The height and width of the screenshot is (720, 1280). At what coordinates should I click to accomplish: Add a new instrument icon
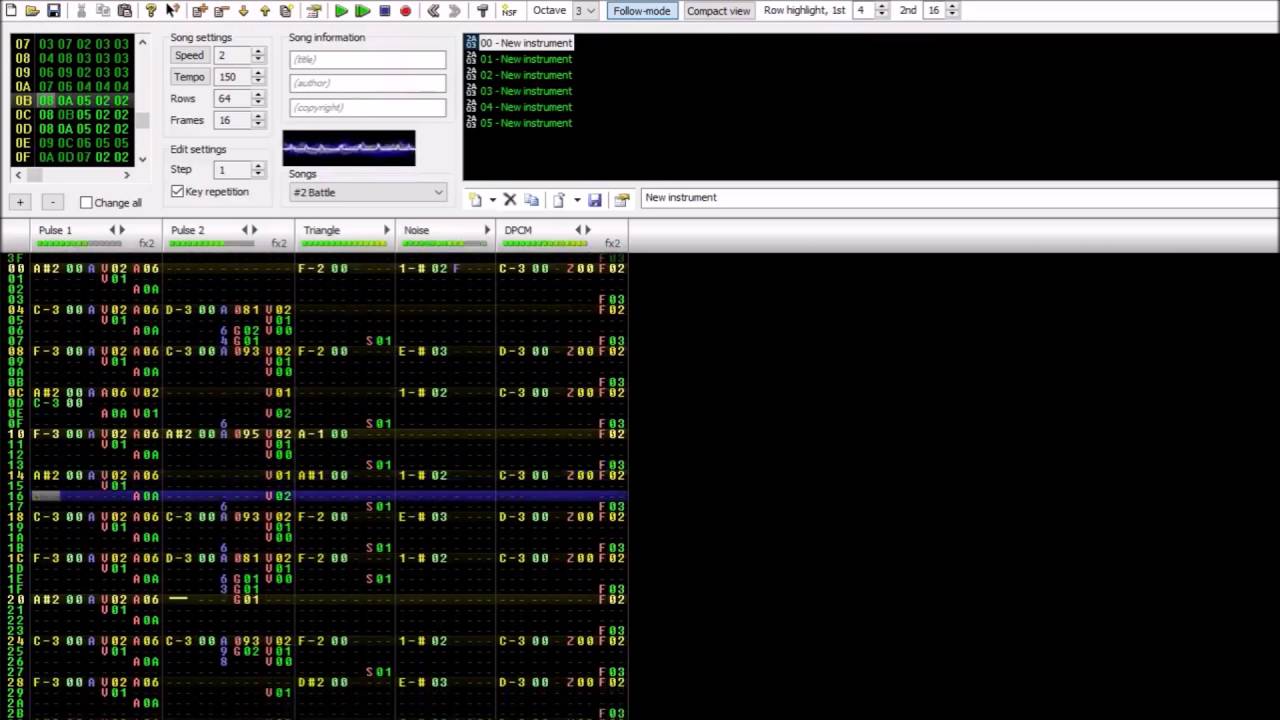click(x=476, y=199)
